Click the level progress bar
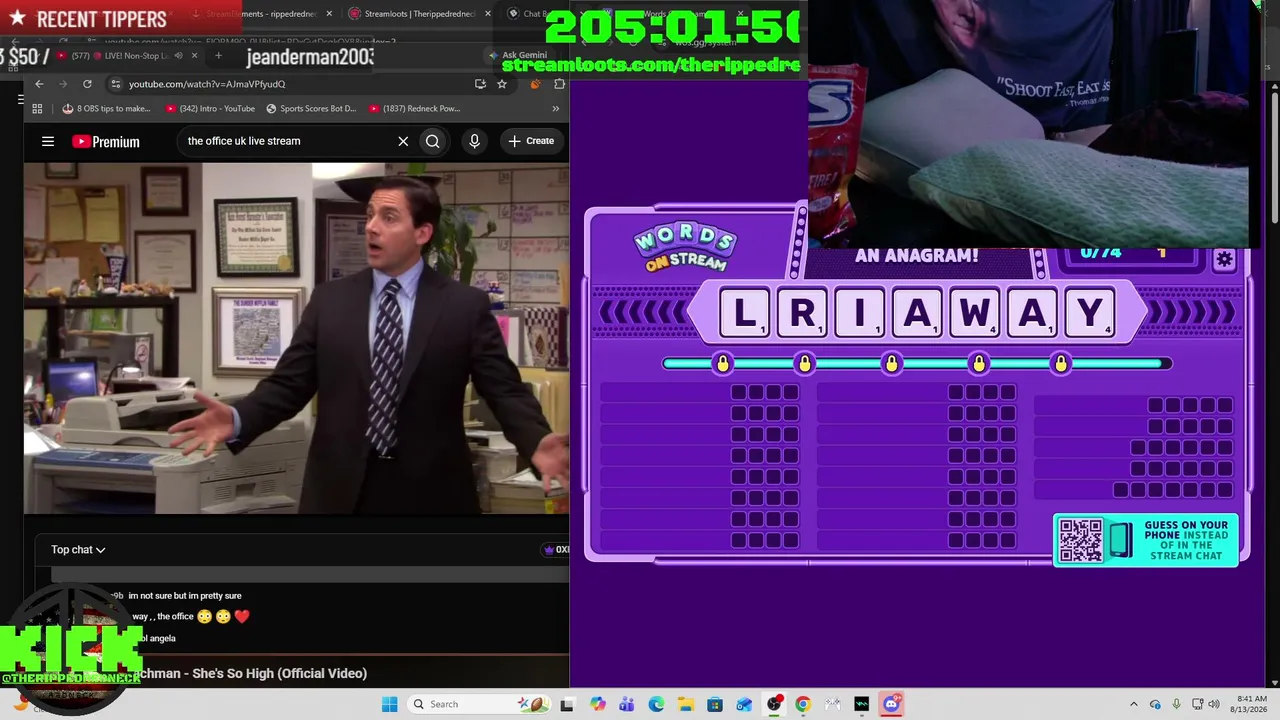1280x720 pixels. tap(916, 363)
